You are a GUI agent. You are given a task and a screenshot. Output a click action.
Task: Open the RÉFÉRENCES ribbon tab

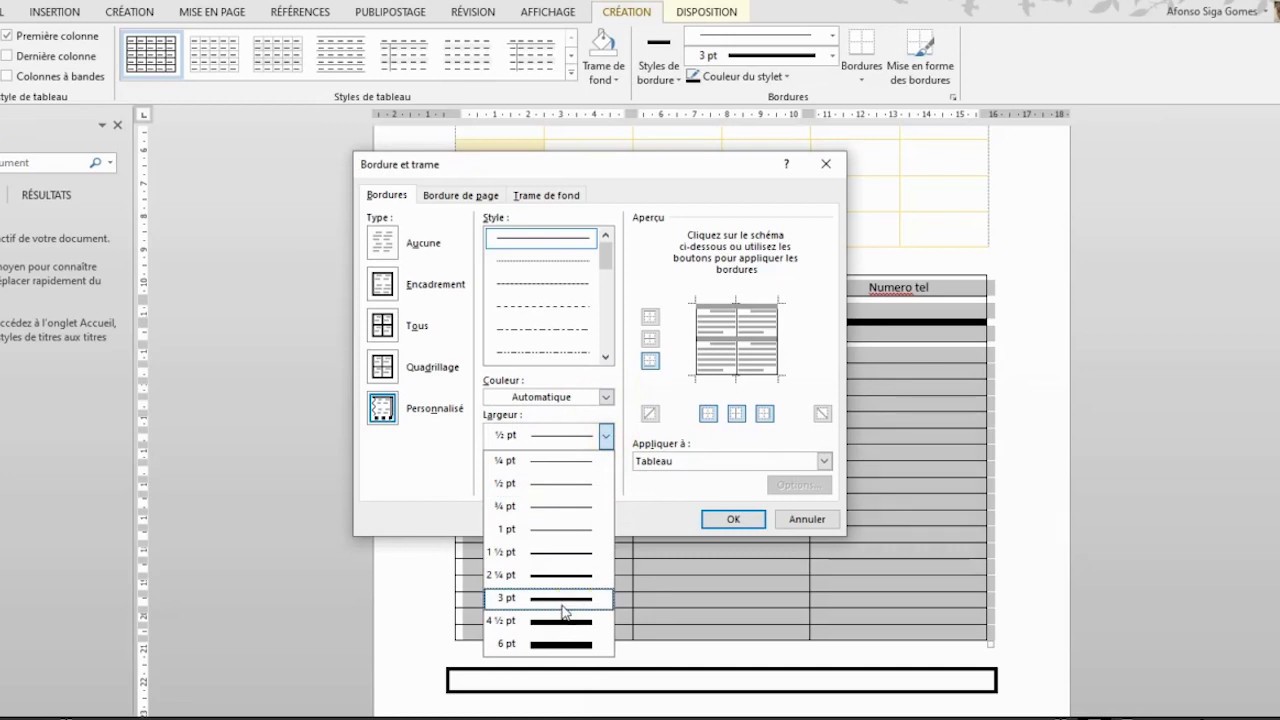pyautogui.click(x=300, y=12)
